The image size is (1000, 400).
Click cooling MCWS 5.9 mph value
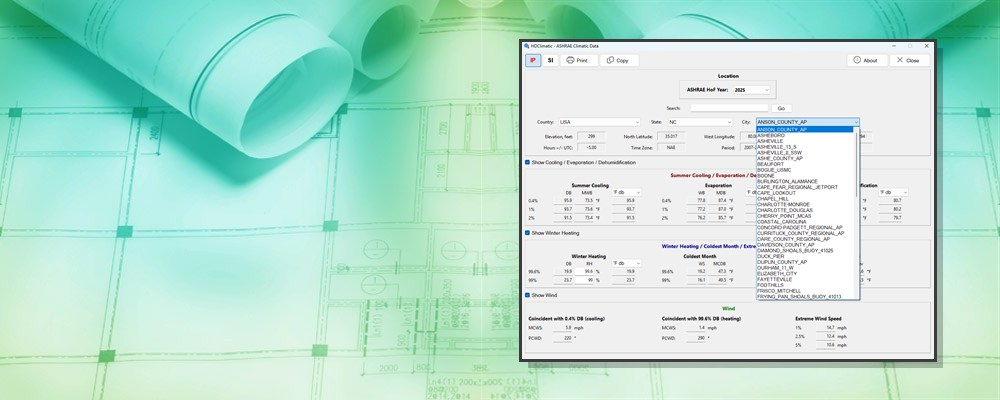(x=563, y=328)
